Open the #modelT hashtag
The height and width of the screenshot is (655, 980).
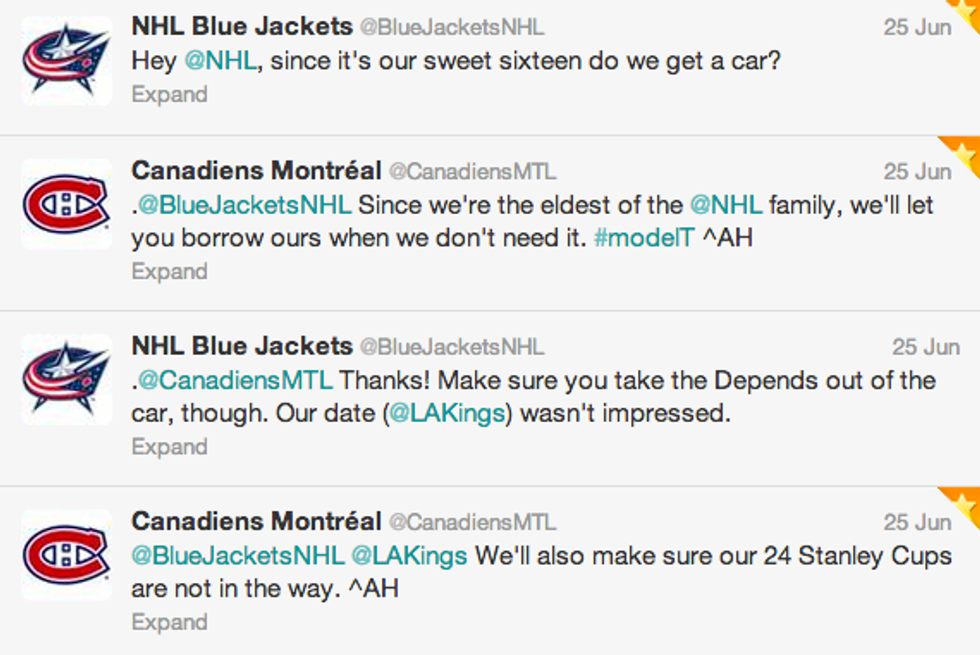click(x=641, y=240)
